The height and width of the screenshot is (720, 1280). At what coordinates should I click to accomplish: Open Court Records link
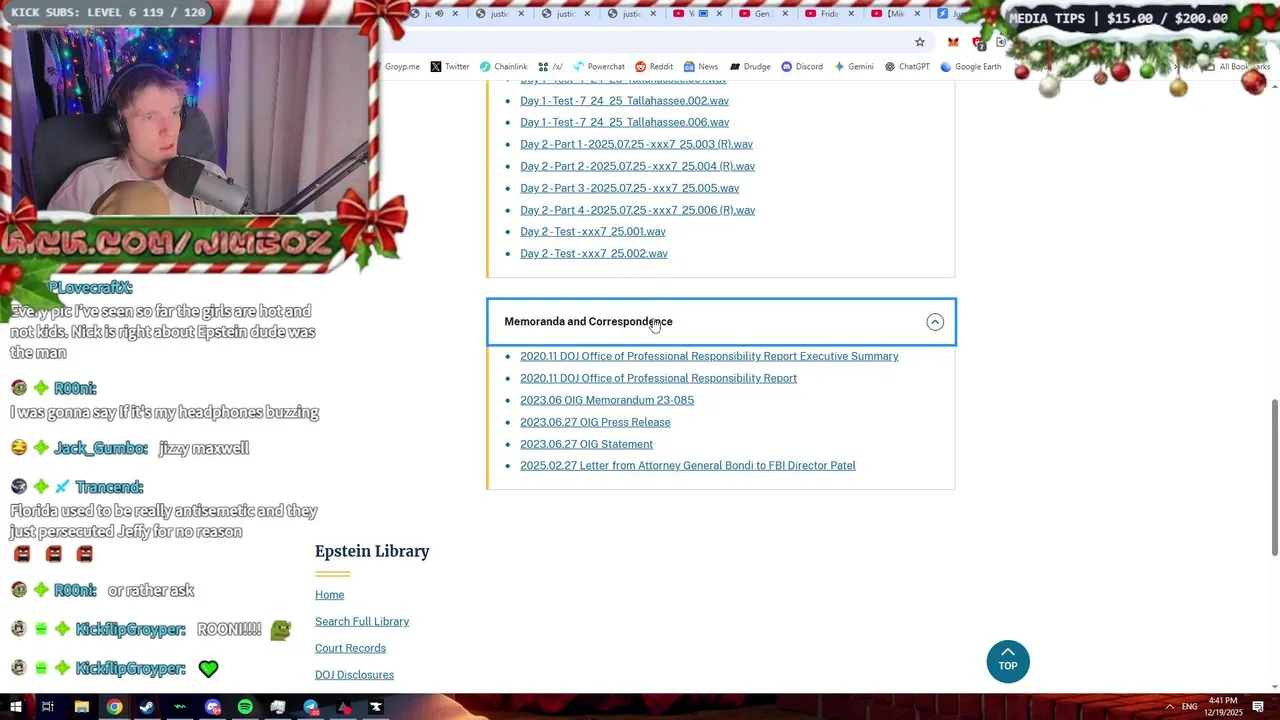coord(350,648)
